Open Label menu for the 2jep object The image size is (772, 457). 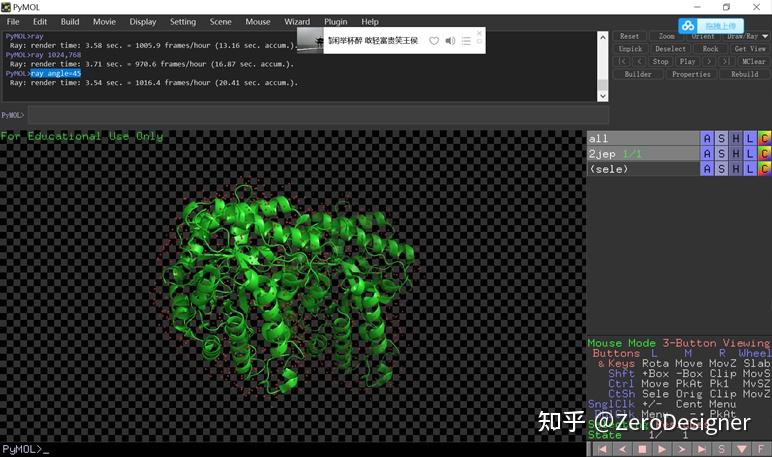[750, 154]
